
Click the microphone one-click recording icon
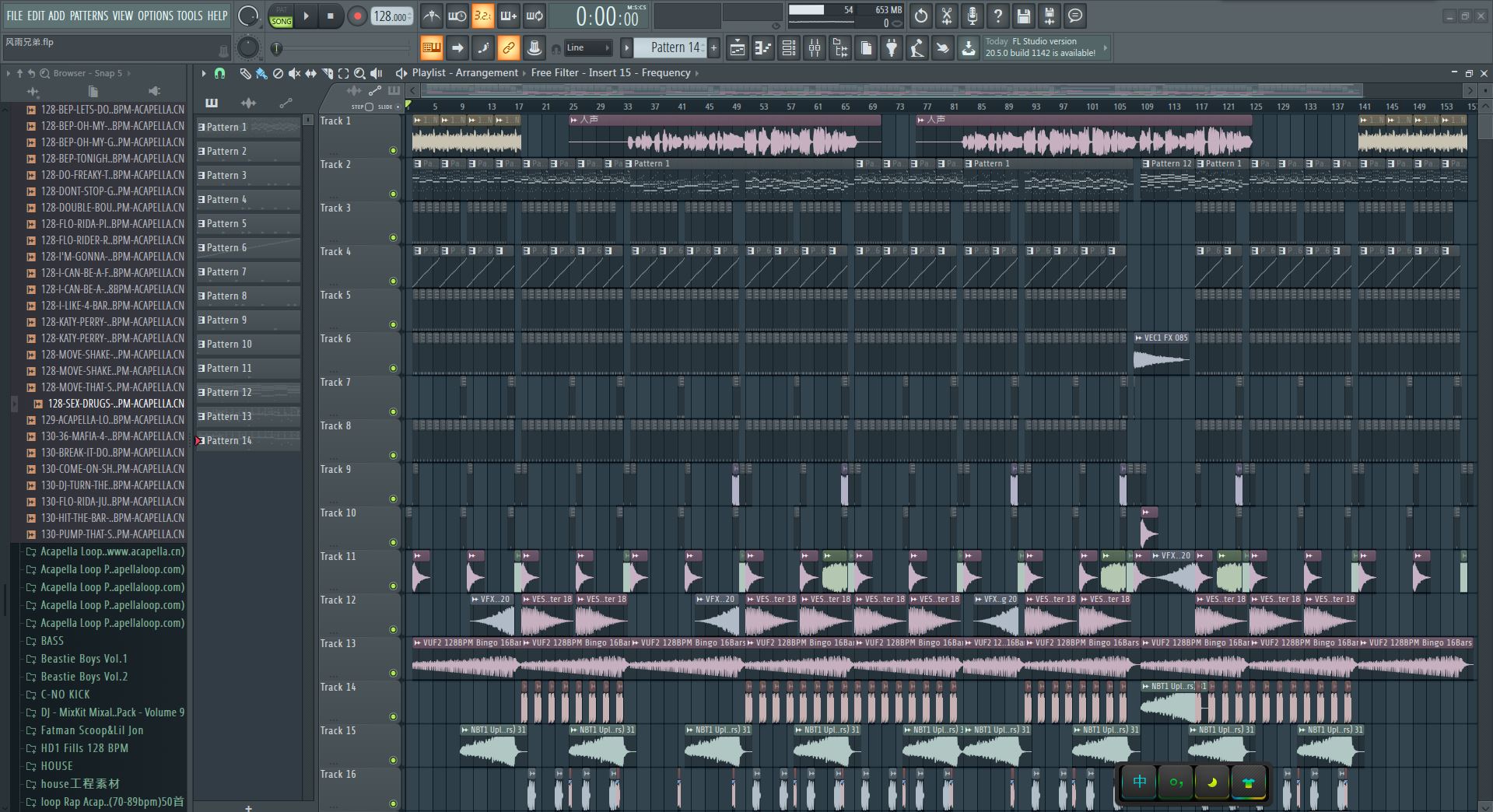[x=973, y=16]
